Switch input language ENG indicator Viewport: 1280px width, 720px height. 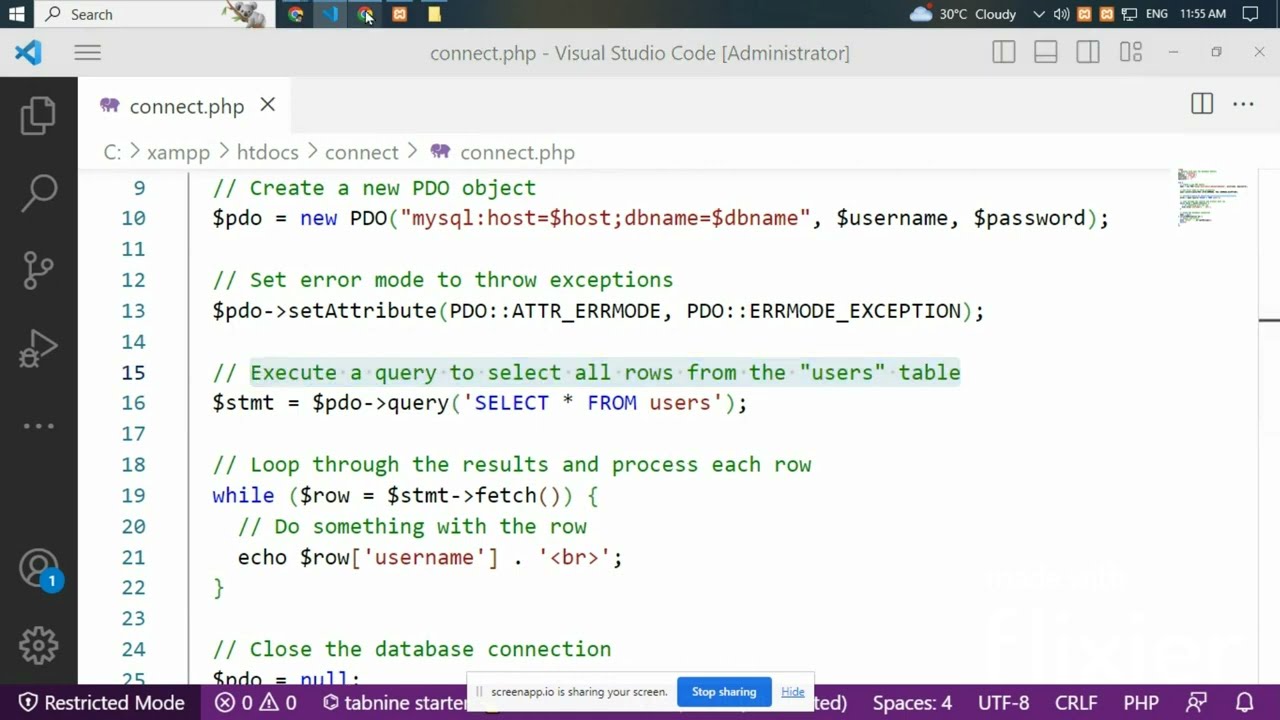pos(1157,14)
